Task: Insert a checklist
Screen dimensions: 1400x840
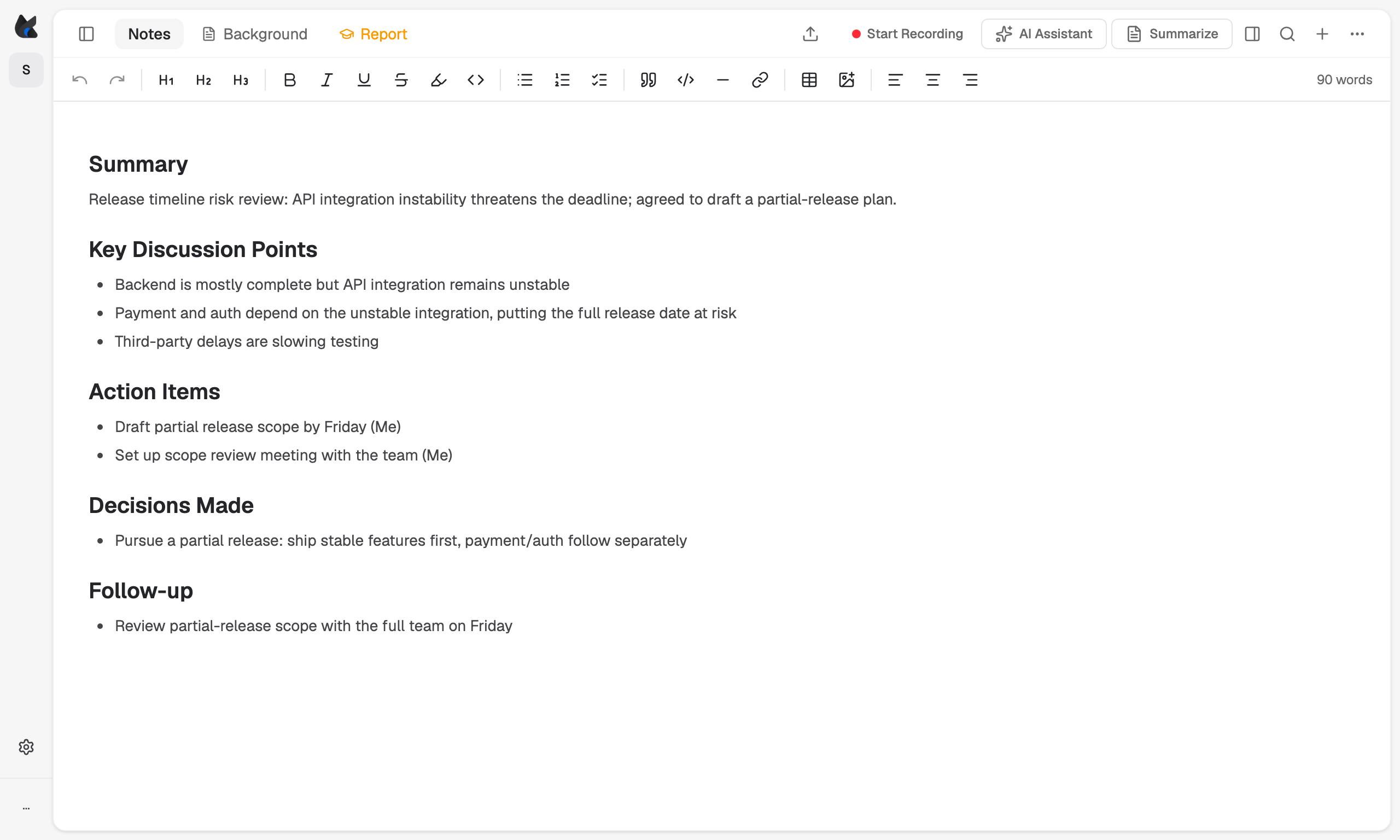Action: 599,80
